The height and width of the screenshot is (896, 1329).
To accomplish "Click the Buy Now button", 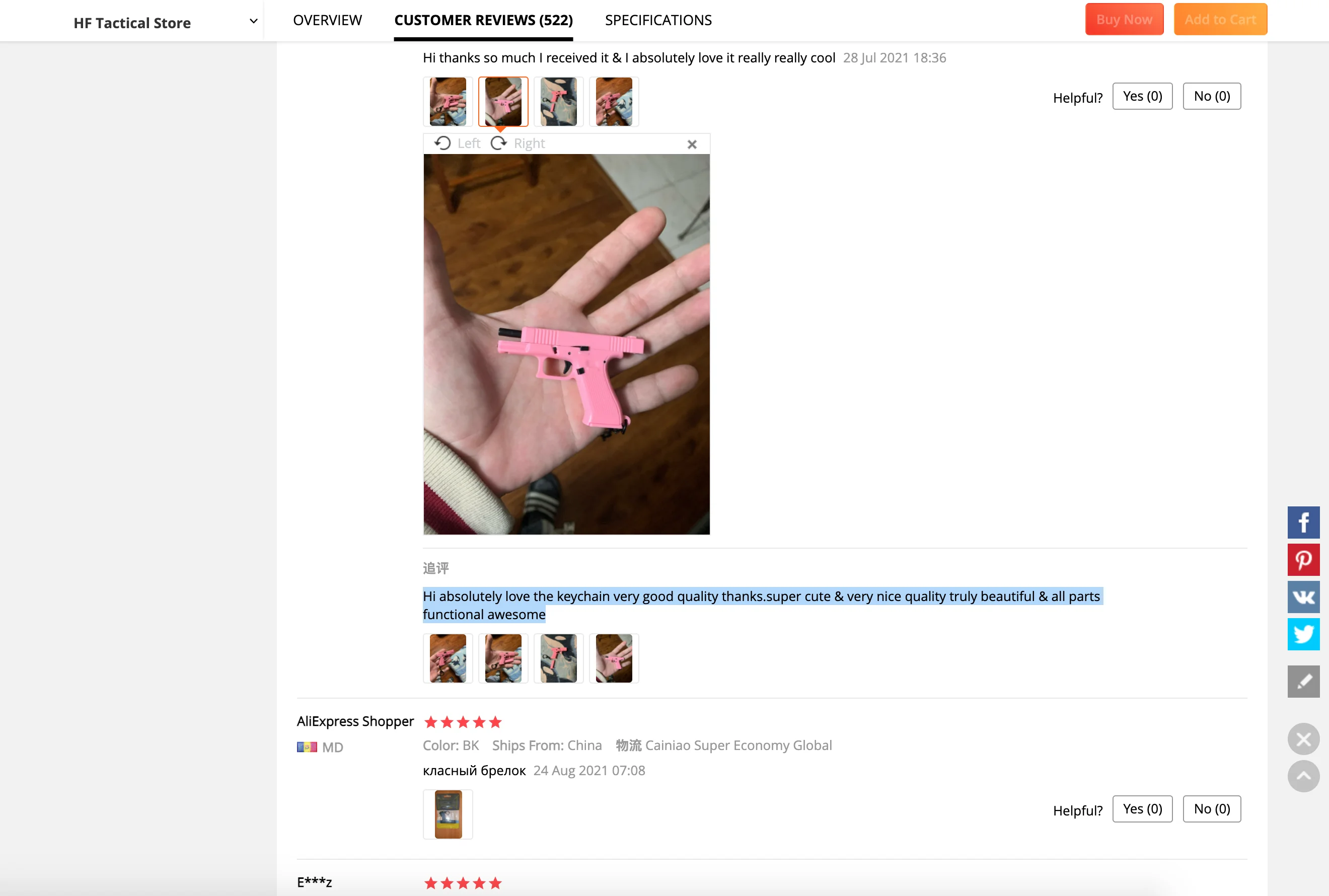I will pyautogui.click(x=1123, y=20).
